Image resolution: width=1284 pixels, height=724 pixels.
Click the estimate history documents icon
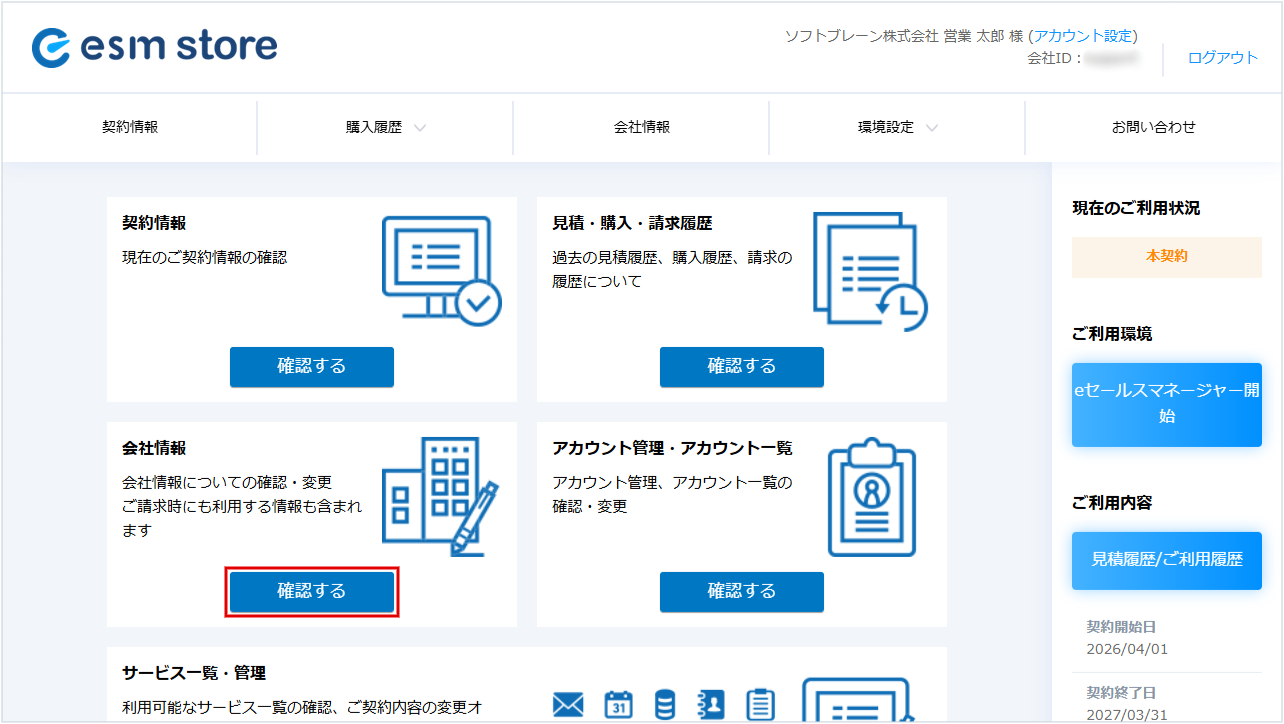(x=868, y=270)
